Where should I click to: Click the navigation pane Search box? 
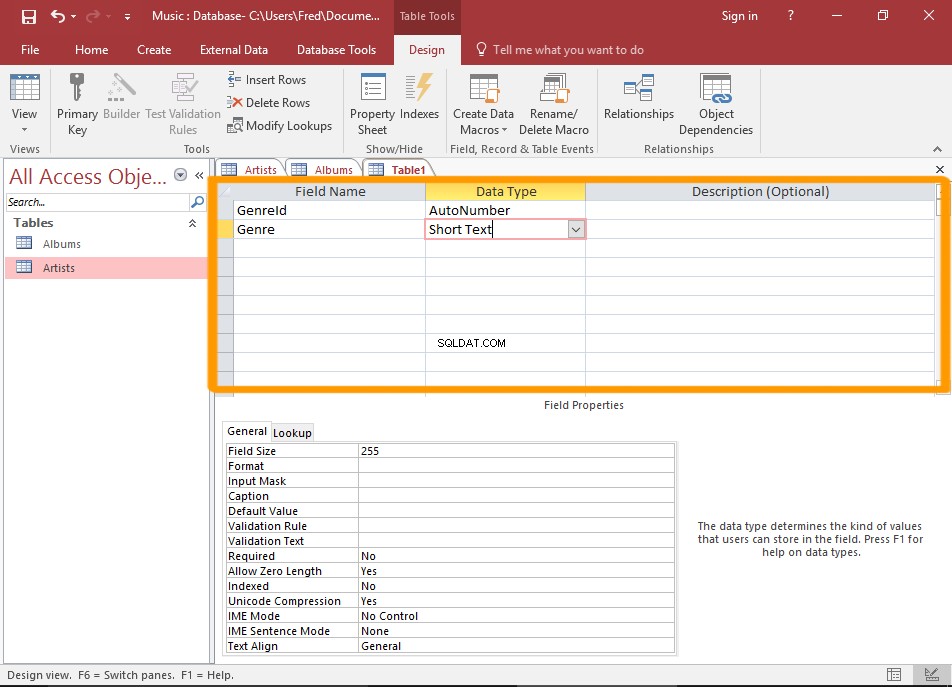97,202
